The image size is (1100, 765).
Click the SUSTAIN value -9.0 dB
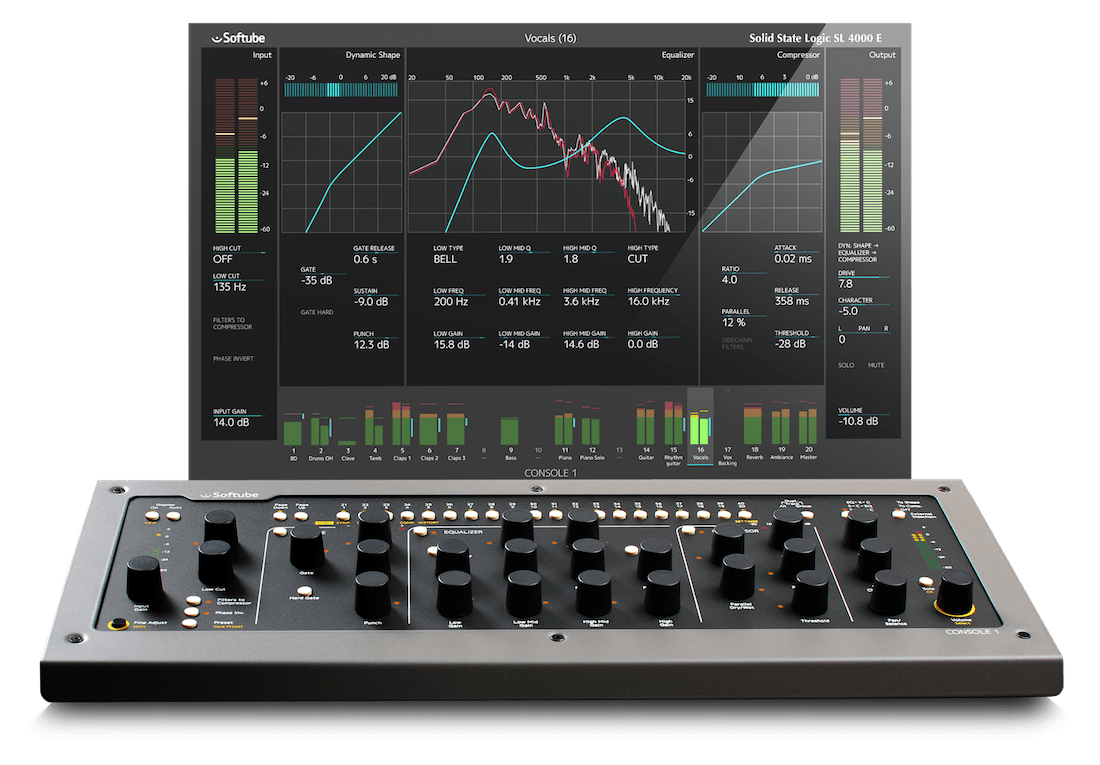click(370, 302)
